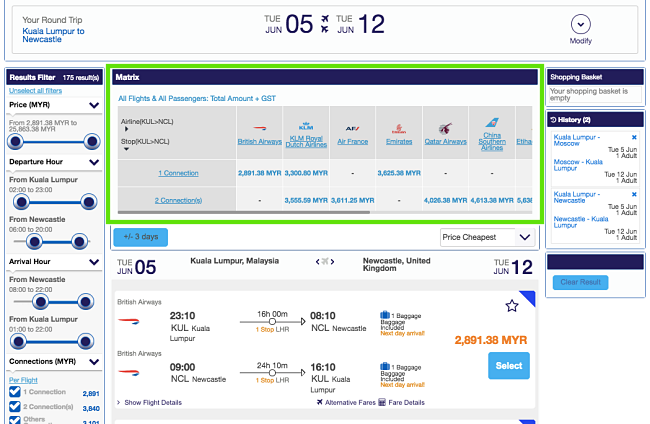Click the outbound baggage suitcase icon
The width and height of the screenshot is (650, 424).
tap(385, 315)
